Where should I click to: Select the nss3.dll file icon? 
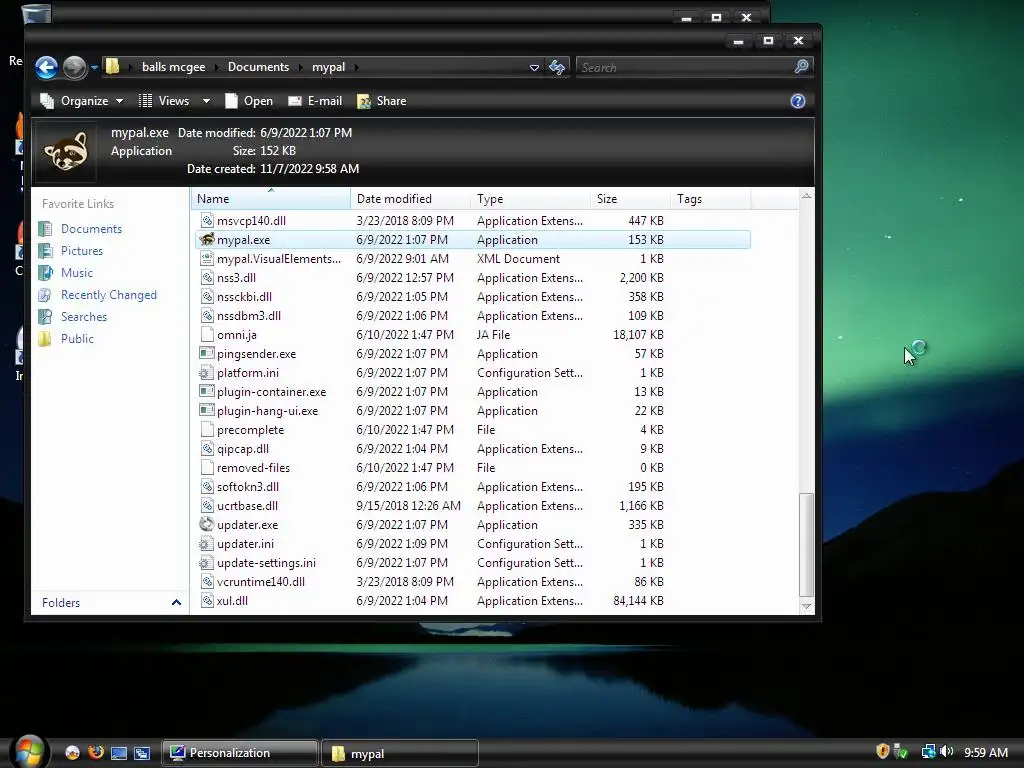point(206,278)
